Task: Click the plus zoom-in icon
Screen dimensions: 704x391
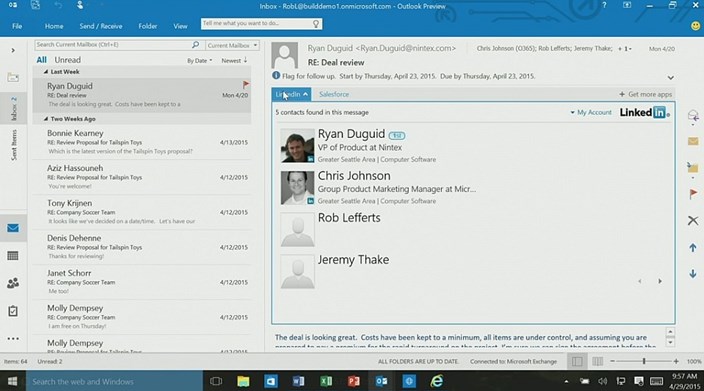Action: pyautogui.click(x=676, y=361)
